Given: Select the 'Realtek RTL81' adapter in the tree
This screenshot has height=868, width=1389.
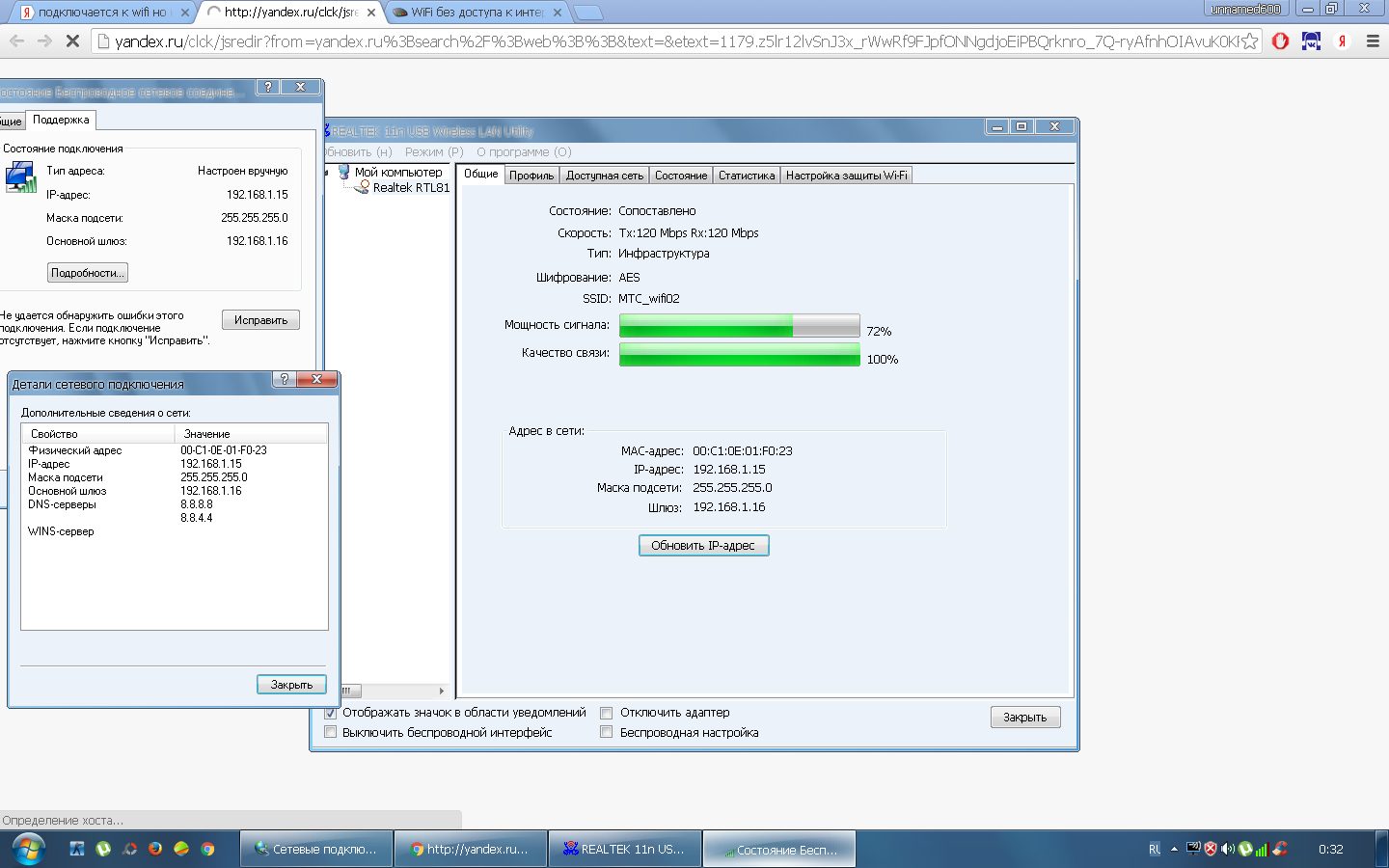Looking at the screenshot, I should (411, 188).
